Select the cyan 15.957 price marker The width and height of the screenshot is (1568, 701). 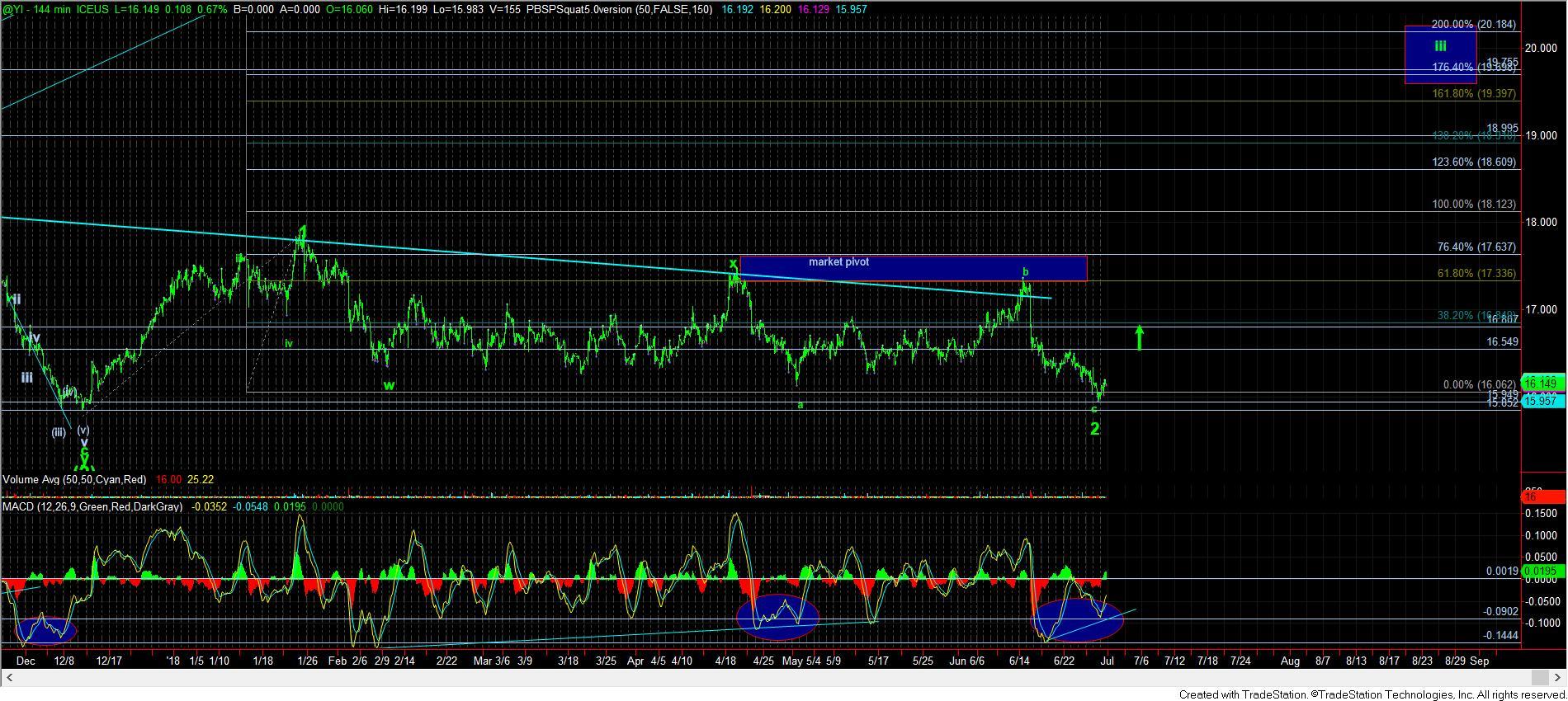click(1540, 401)
